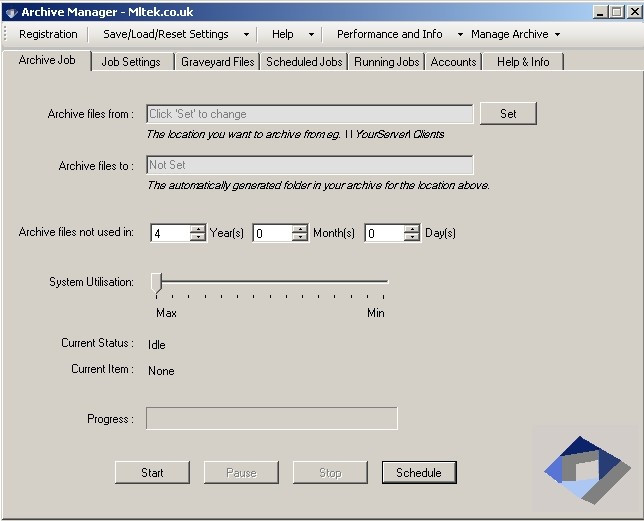644x521 pixels.
Task: Expand the Manage Archive dropdown arrow
Action: coord(557,34)
